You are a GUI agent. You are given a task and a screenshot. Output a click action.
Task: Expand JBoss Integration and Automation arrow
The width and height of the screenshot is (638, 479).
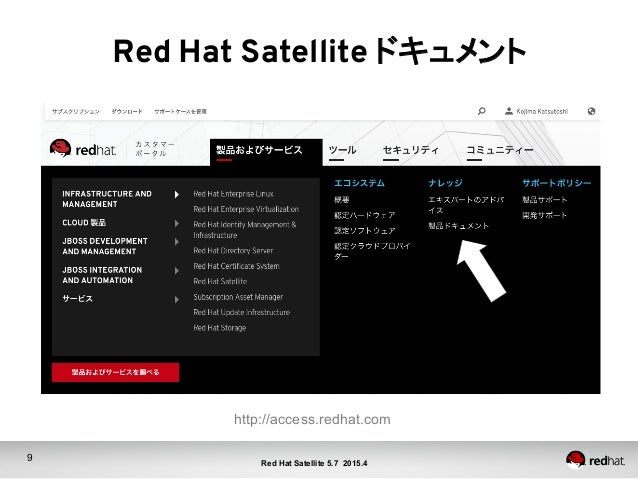click(x=177, y=271)
